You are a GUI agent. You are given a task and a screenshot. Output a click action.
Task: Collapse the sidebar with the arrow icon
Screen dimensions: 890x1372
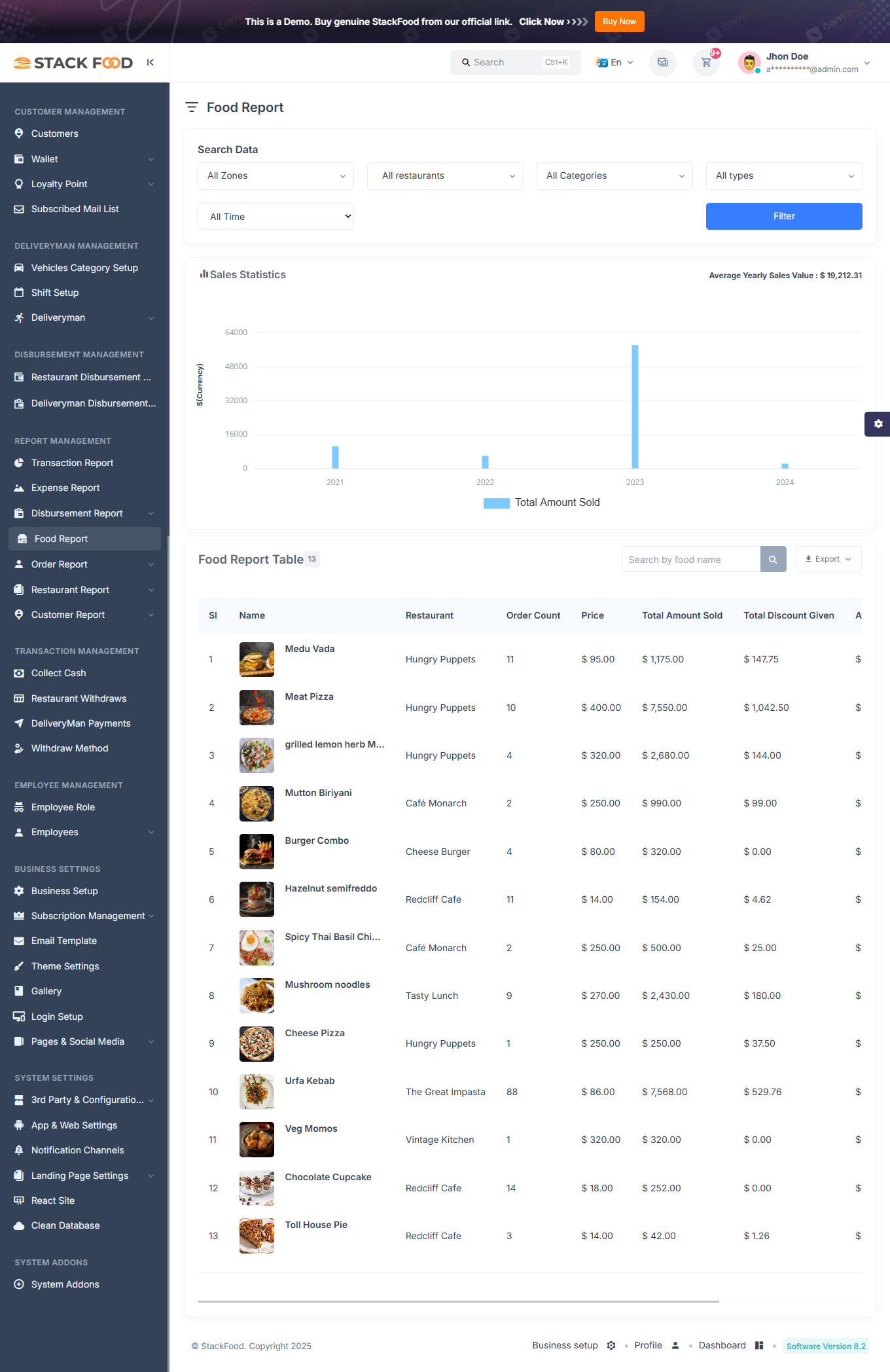coord(151,63)
